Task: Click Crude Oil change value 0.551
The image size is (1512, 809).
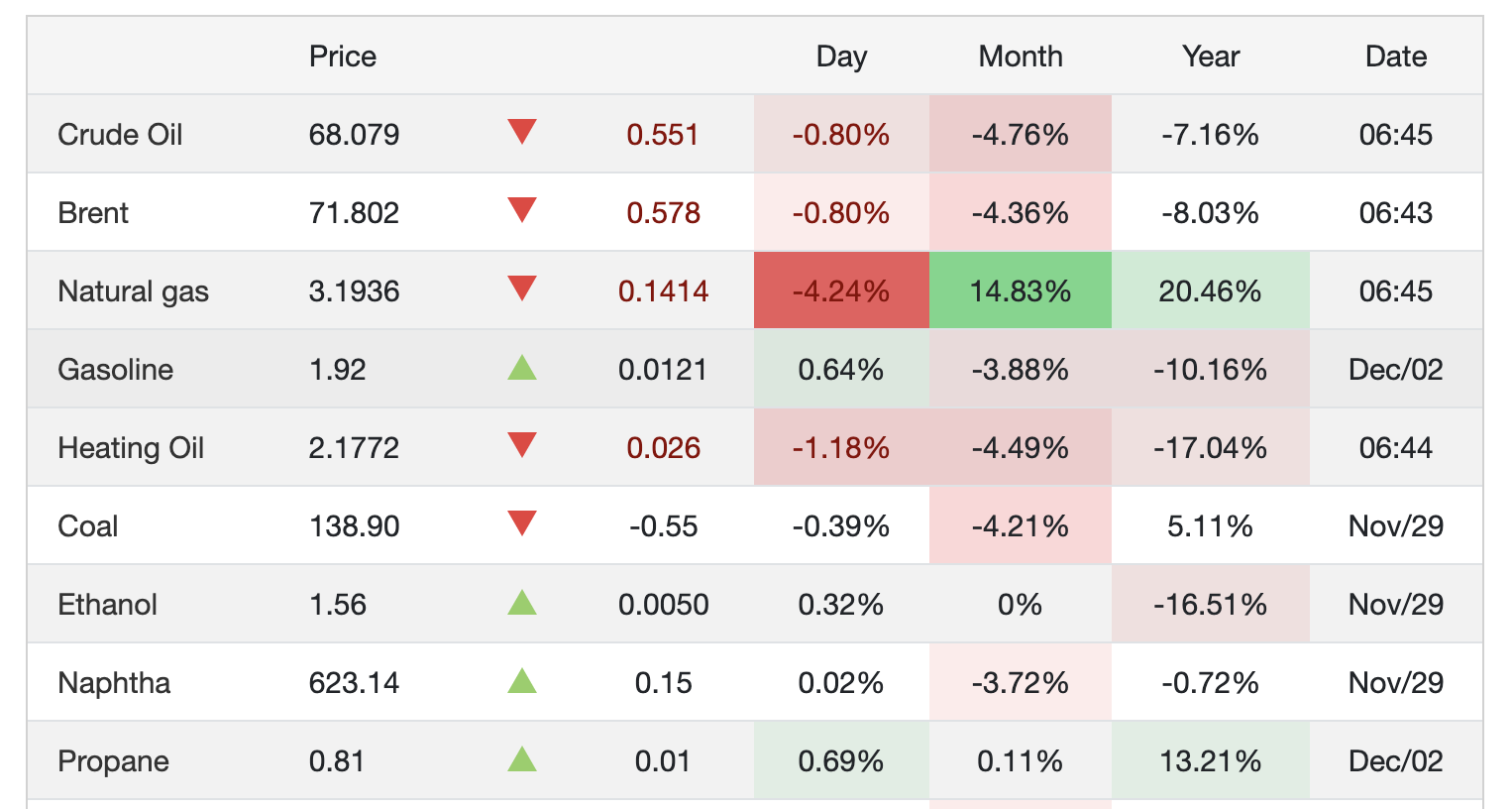Action: click(663, 134)
